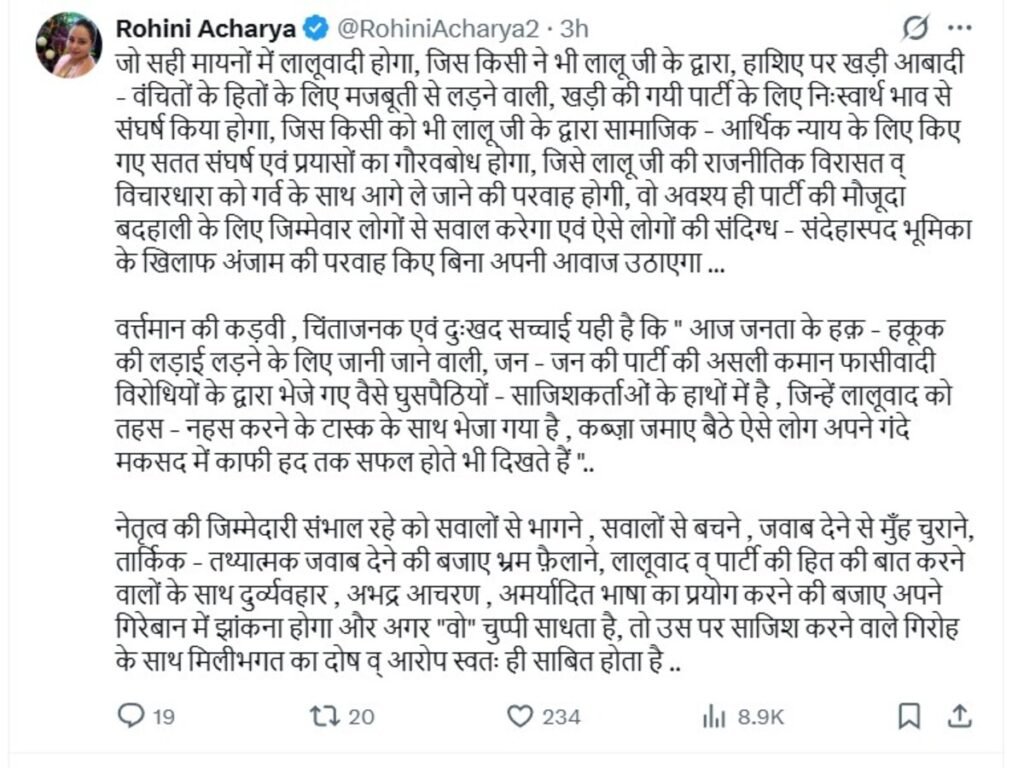Click the reply speech bubble icon
Image resolution: width=1024 pixels, height=768 pixels.
click(131, 715)
